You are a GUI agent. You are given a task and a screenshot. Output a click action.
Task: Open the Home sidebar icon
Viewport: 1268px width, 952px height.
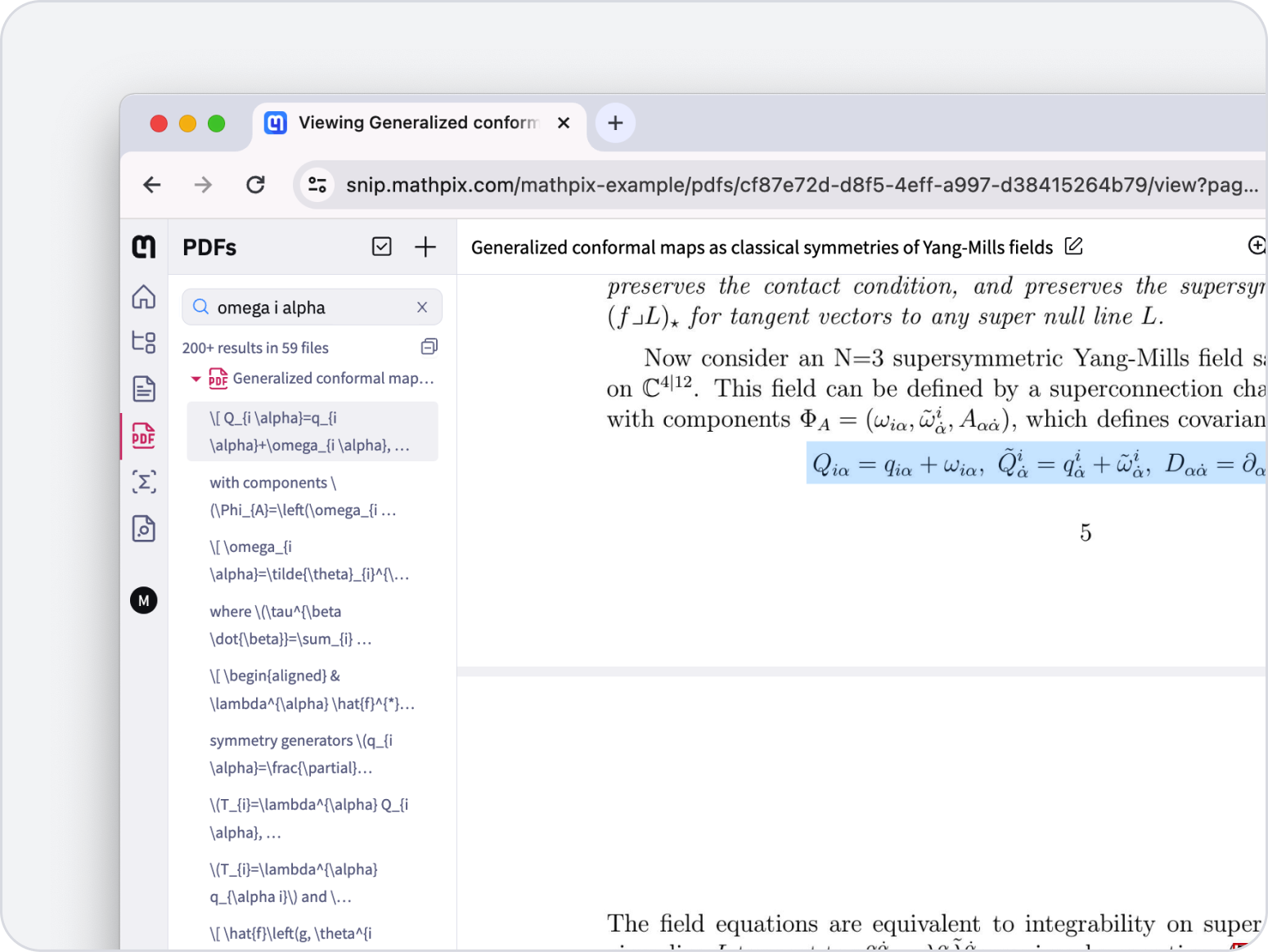[144, 296]
